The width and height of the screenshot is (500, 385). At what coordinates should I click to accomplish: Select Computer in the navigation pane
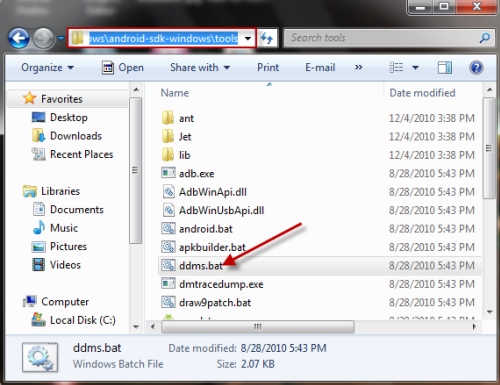65,302
